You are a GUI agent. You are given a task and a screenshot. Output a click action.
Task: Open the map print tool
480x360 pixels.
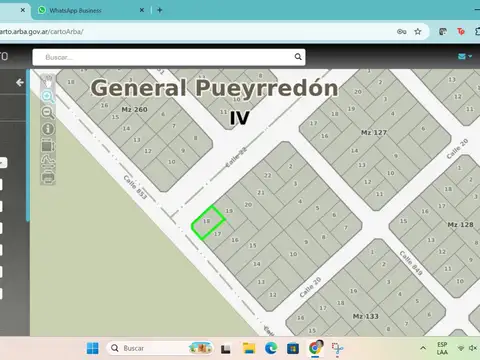coord(48,177)
